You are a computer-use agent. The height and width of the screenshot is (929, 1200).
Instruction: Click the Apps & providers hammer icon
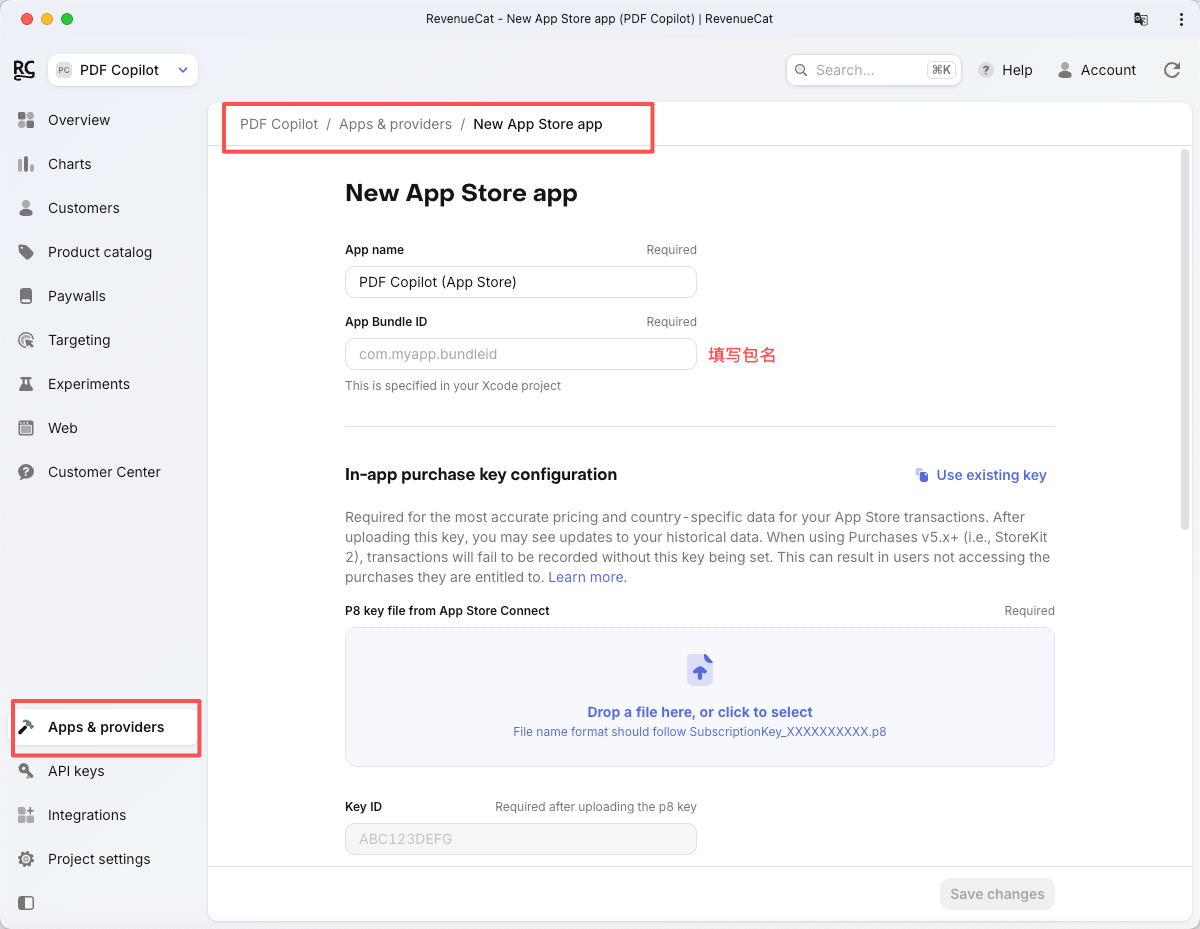(x=27, y=727)
